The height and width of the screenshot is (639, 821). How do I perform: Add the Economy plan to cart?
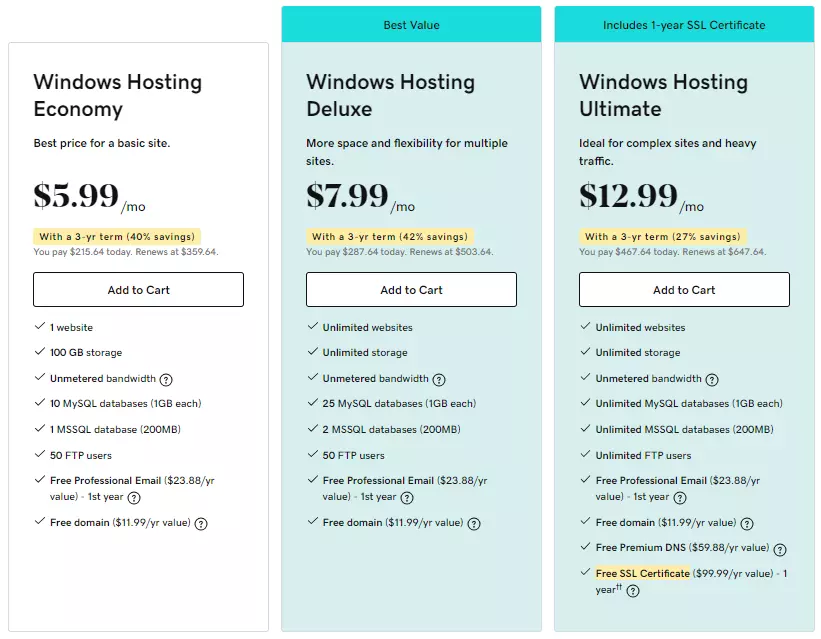(138, 289)
